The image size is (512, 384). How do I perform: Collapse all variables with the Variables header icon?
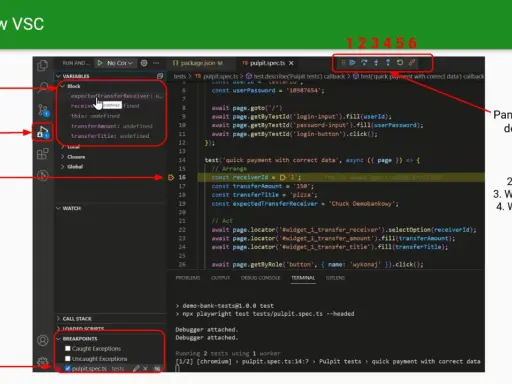click(x=160, y=76)
